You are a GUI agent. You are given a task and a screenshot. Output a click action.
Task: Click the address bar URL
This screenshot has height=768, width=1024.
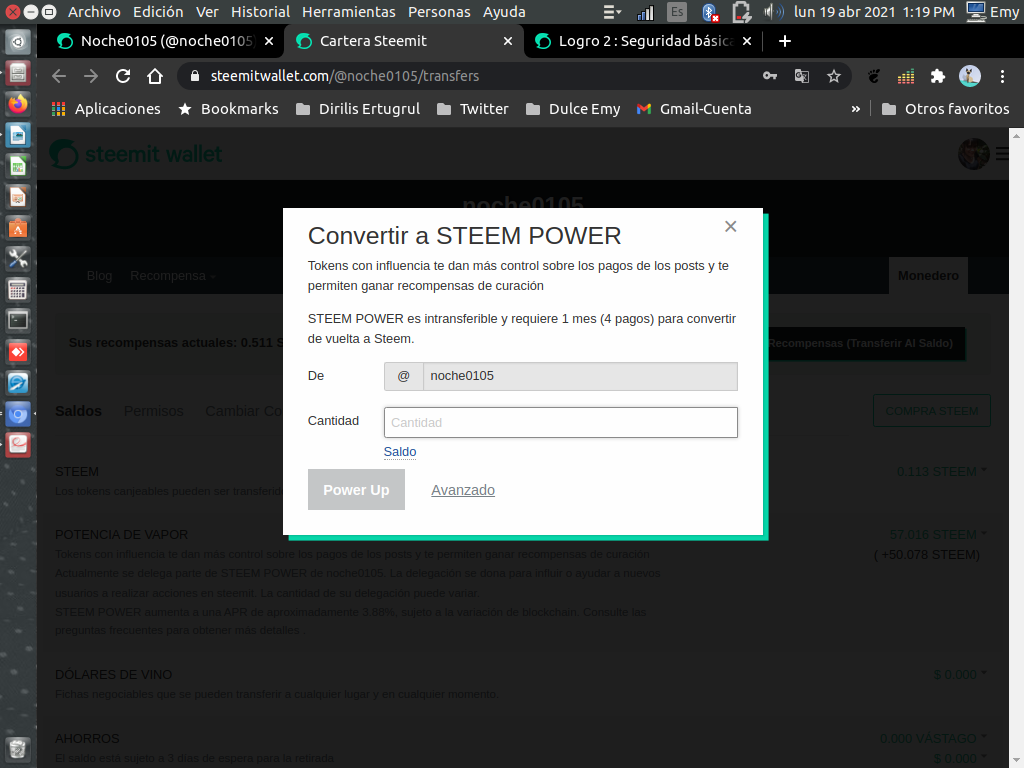(x=345, y=76)
